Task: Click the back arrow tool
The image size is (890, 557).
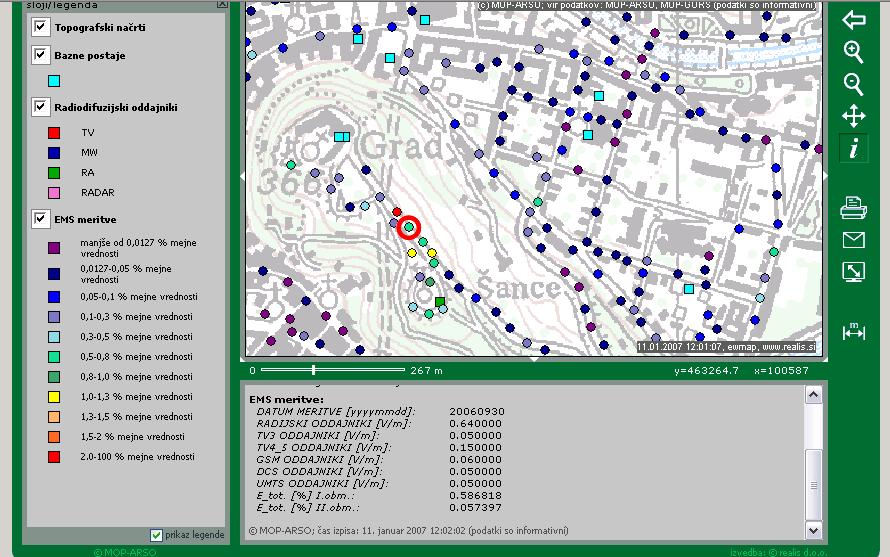Action: tap(854, 19)
